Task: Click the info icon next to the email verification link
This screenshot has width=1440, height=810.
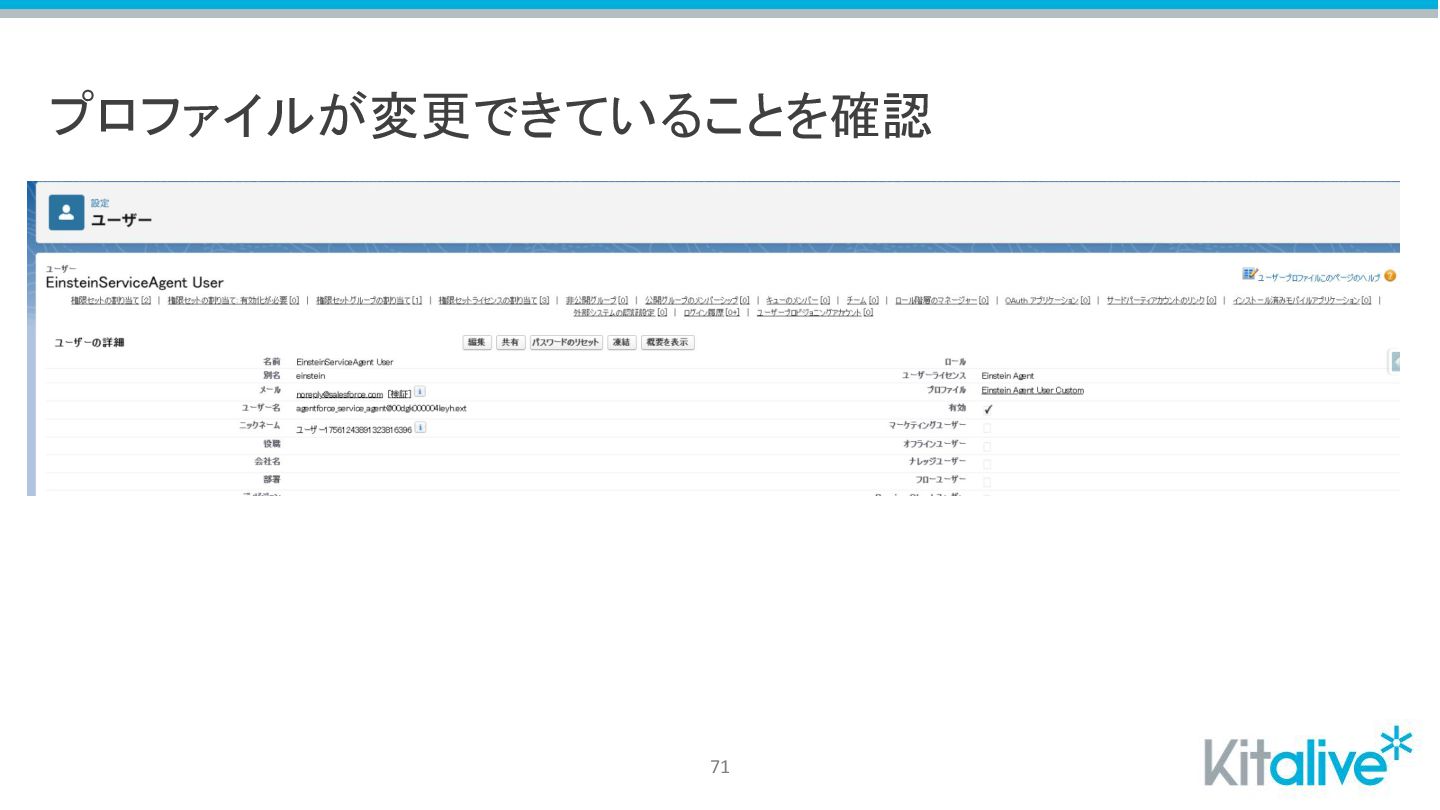Action: 420,392
